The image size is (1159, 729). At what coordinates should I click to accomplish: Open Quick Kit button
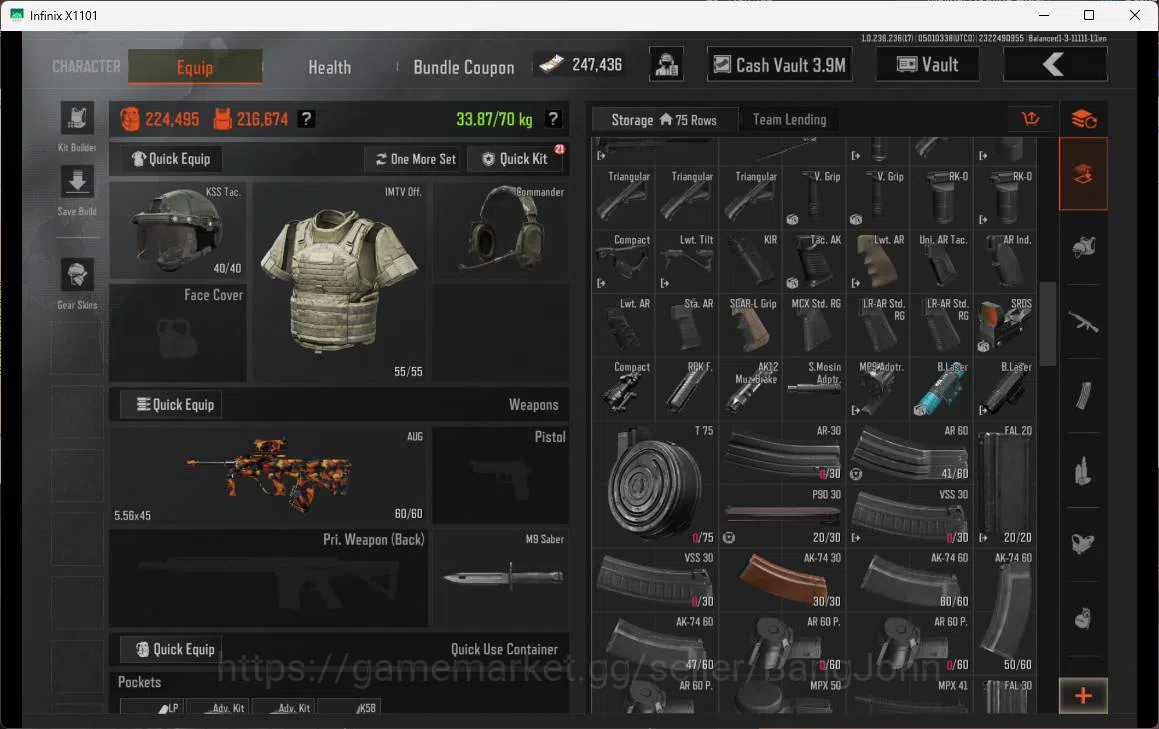click(515, 159)
